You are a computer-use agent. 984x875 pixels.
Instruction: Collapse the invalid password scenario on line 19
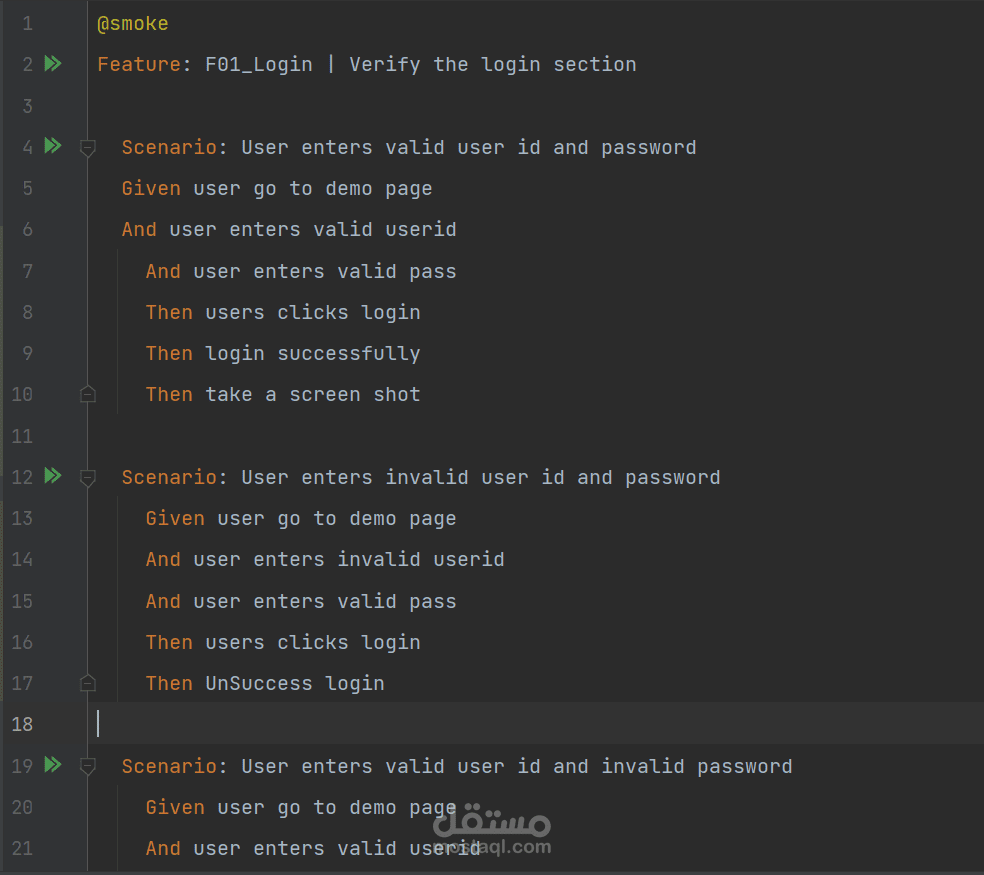[x=88, y=767]
